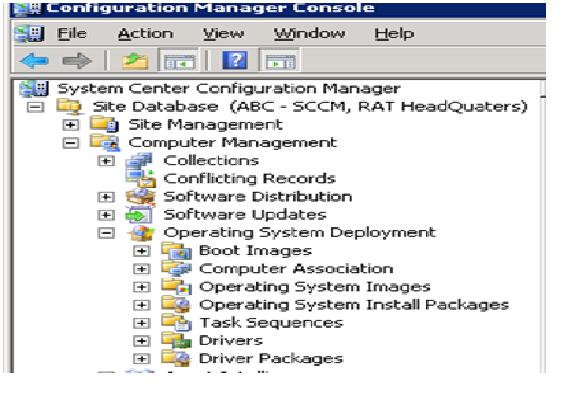The height and width of the screenshot is (403, 582).
Task: Click the console system menu icon beside File
Action: (x=30, y=34)
